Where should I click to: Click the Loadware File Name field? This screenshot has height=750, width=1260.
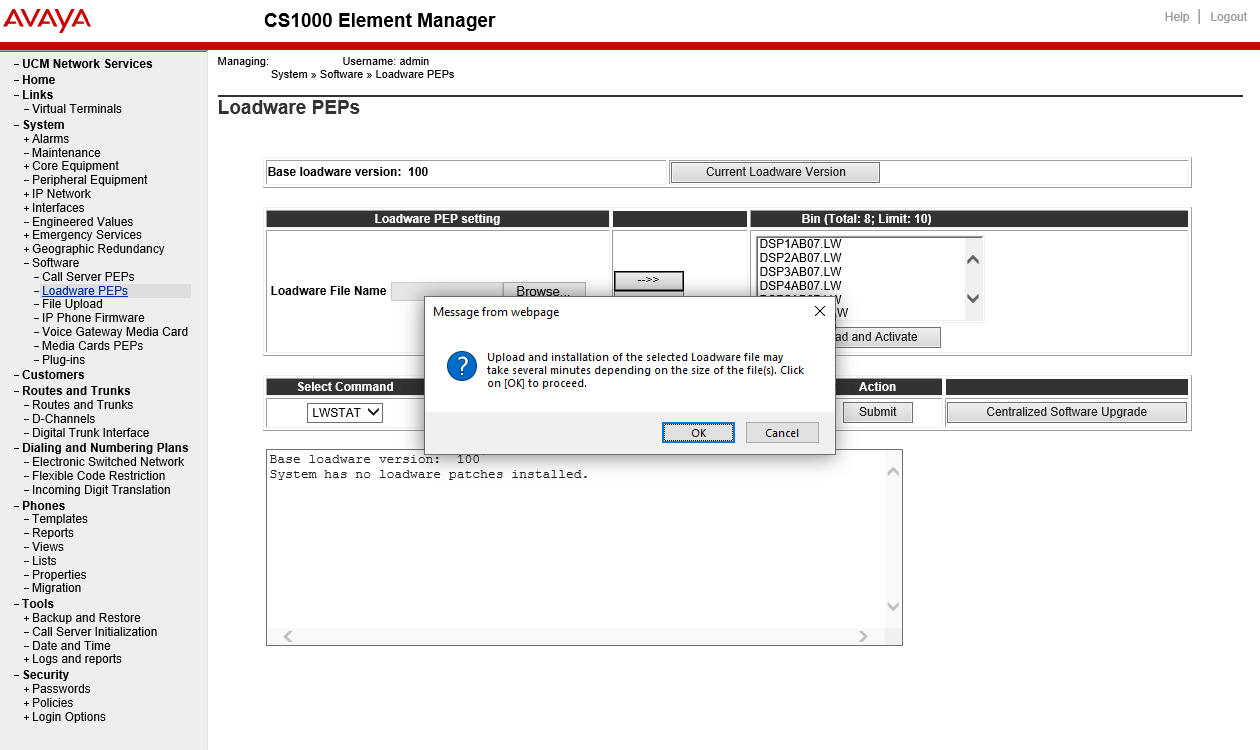(x=447, y=291)
